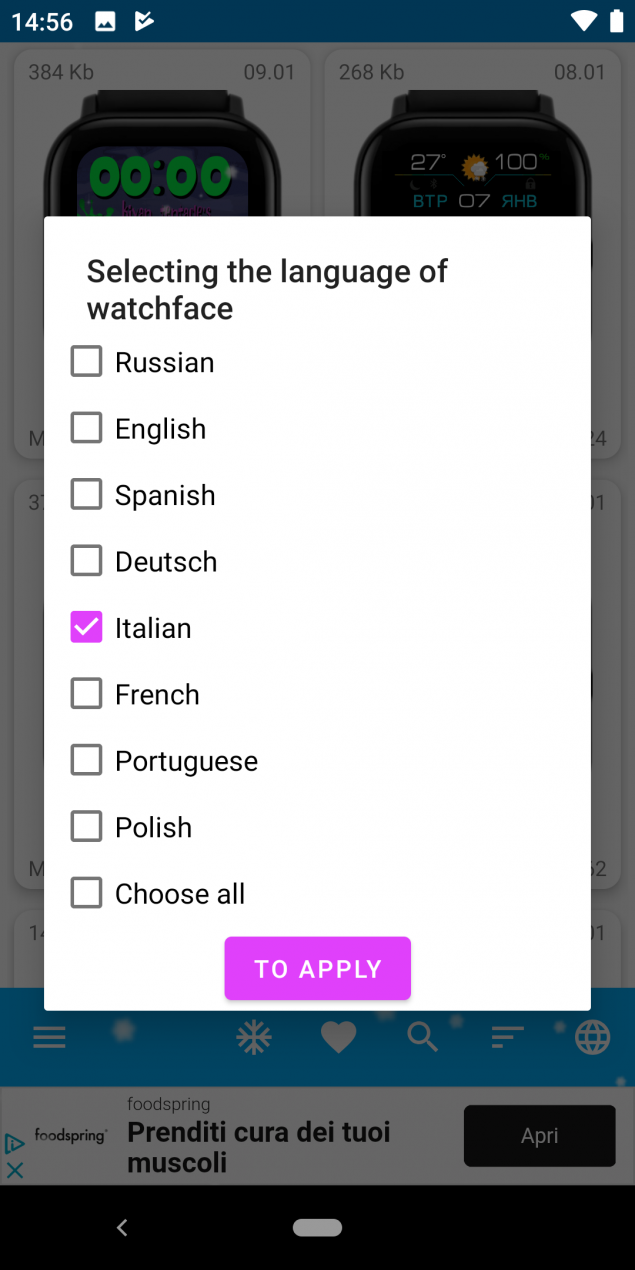Select the Polish checkbox
This screenshot has height=1270, width=635.
pos(86,826)
